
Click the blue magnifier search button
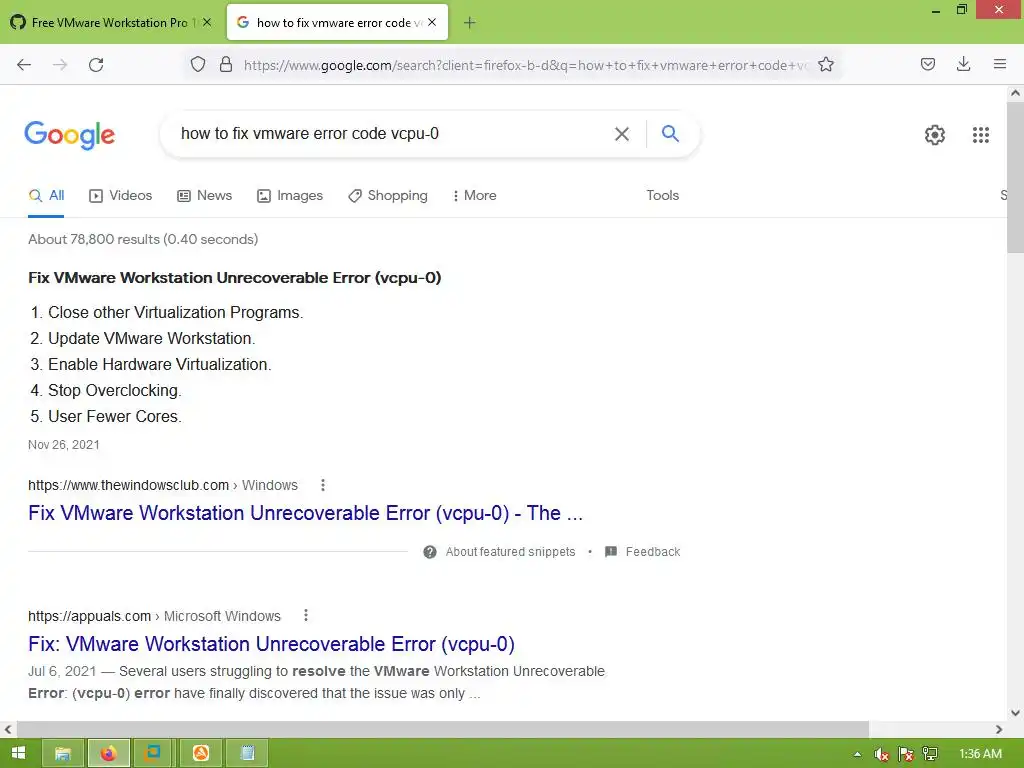(x=670, y=133)
